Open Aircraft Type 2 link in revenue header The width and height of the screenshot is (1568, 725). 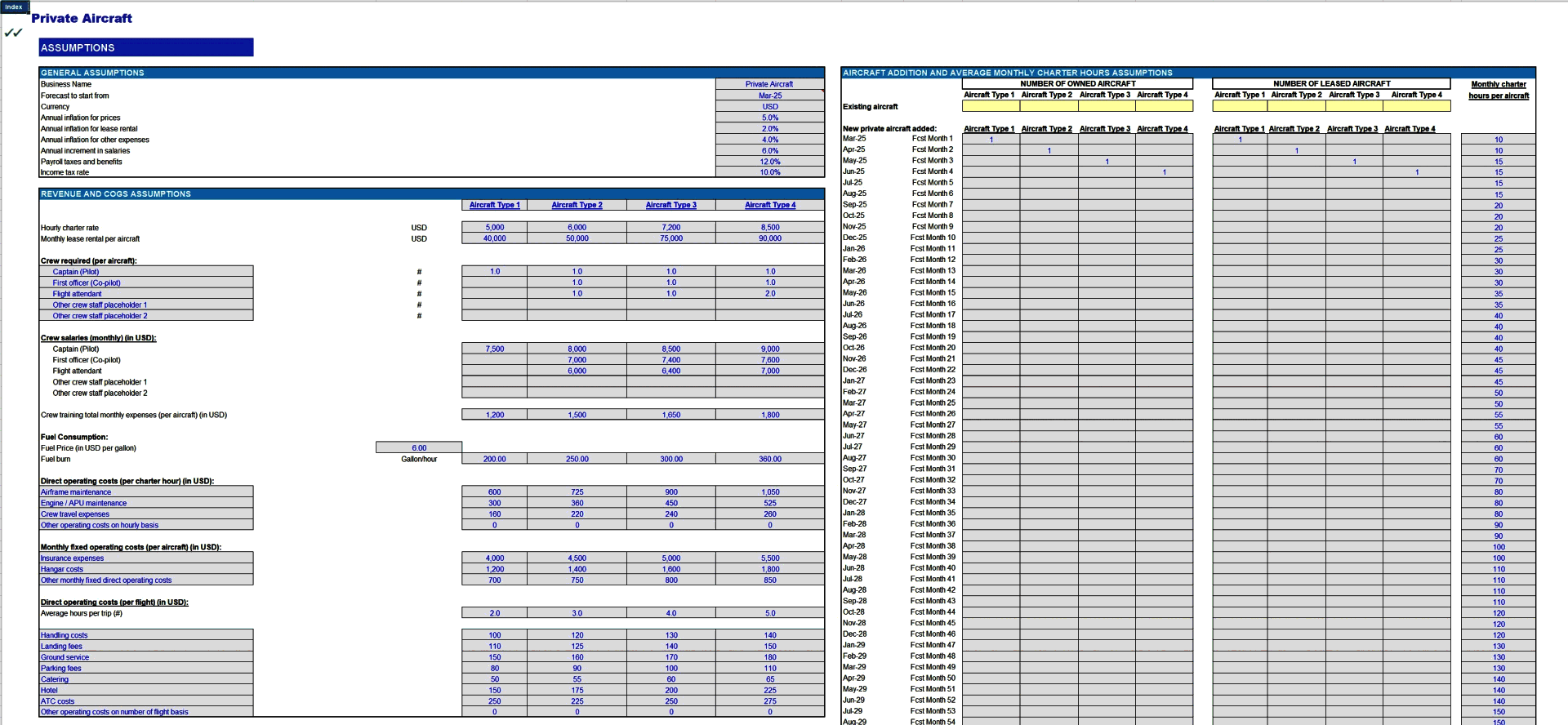577,205
